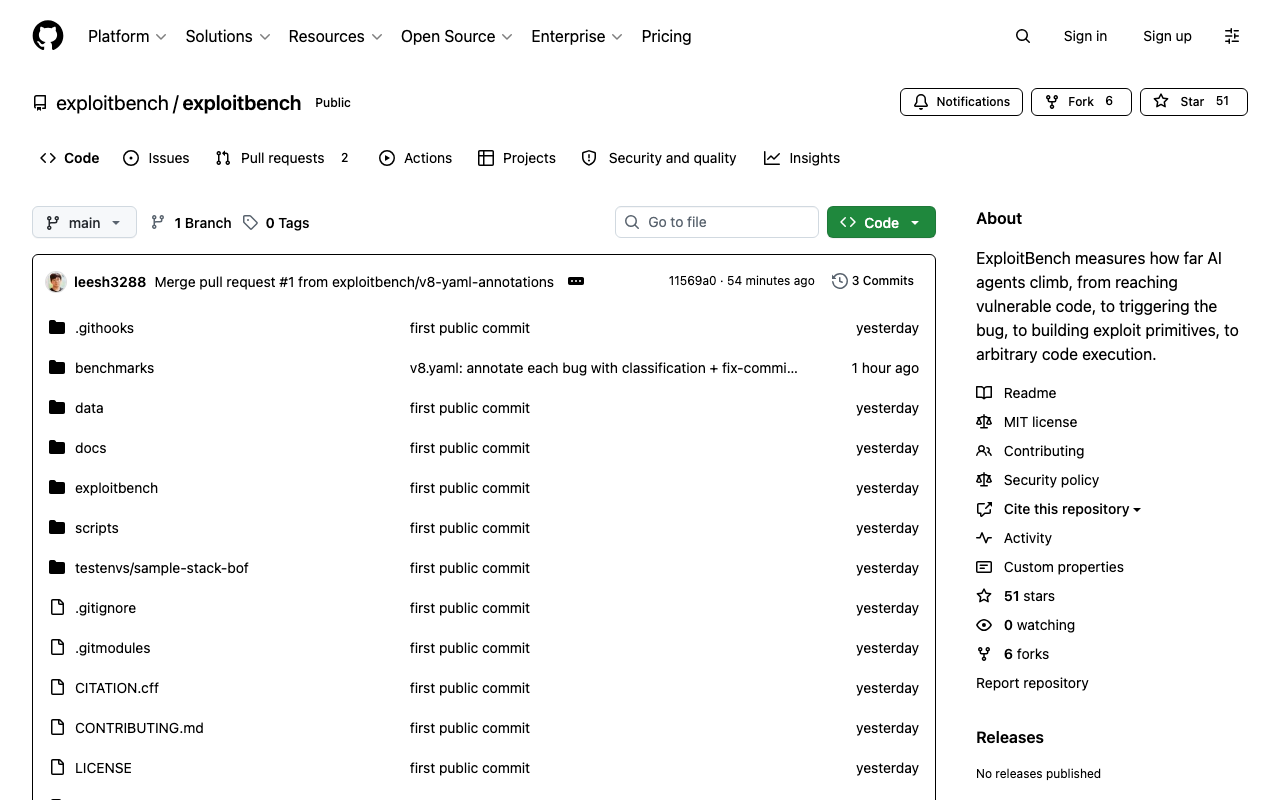Click the file icon for .gitignore
The width and height of the screenshot is (1280, 800).
pyautogui.click(x=57, y=607)
